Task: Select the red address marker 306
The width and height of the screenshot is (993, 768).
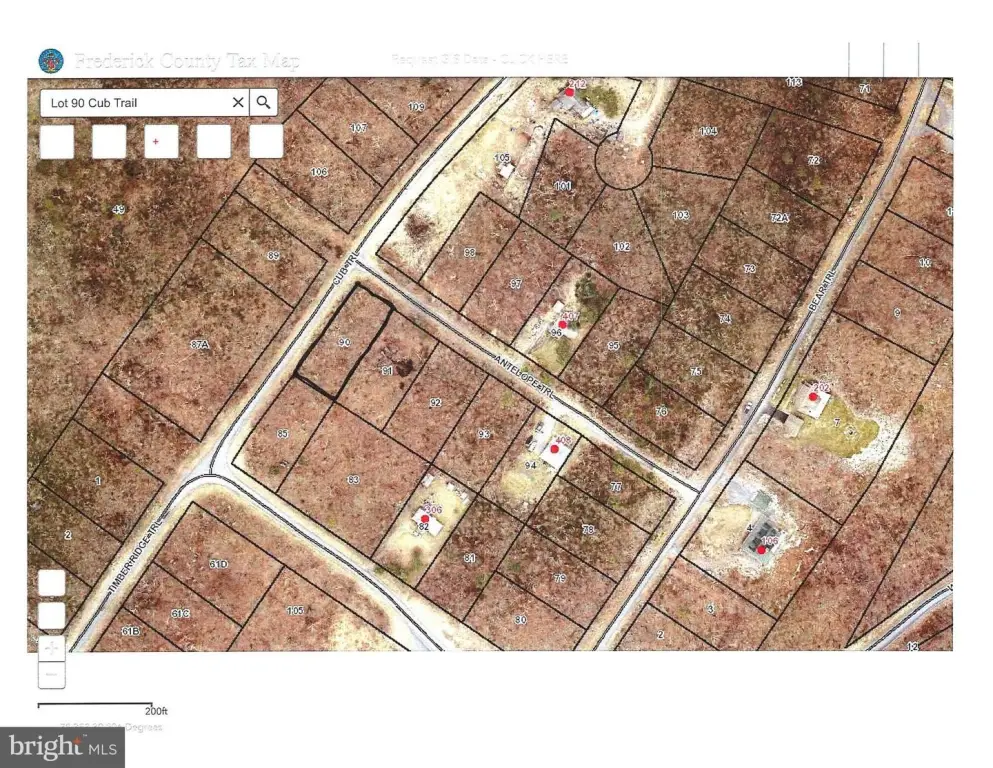Action: pyautogui.click(x=425, y=519)
